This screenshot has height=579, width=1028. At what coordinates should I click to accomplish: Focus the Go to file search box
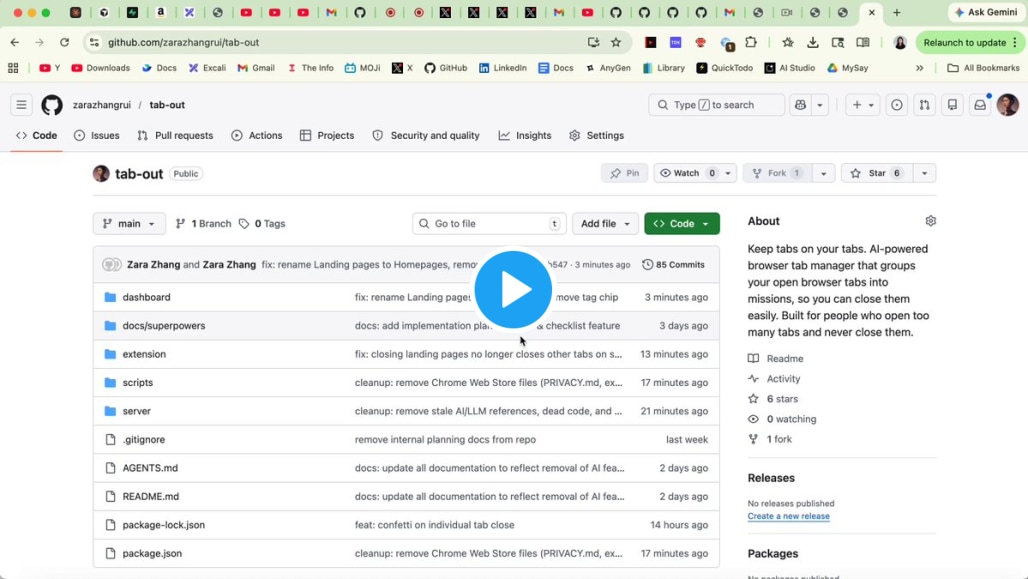pos(489,224)
